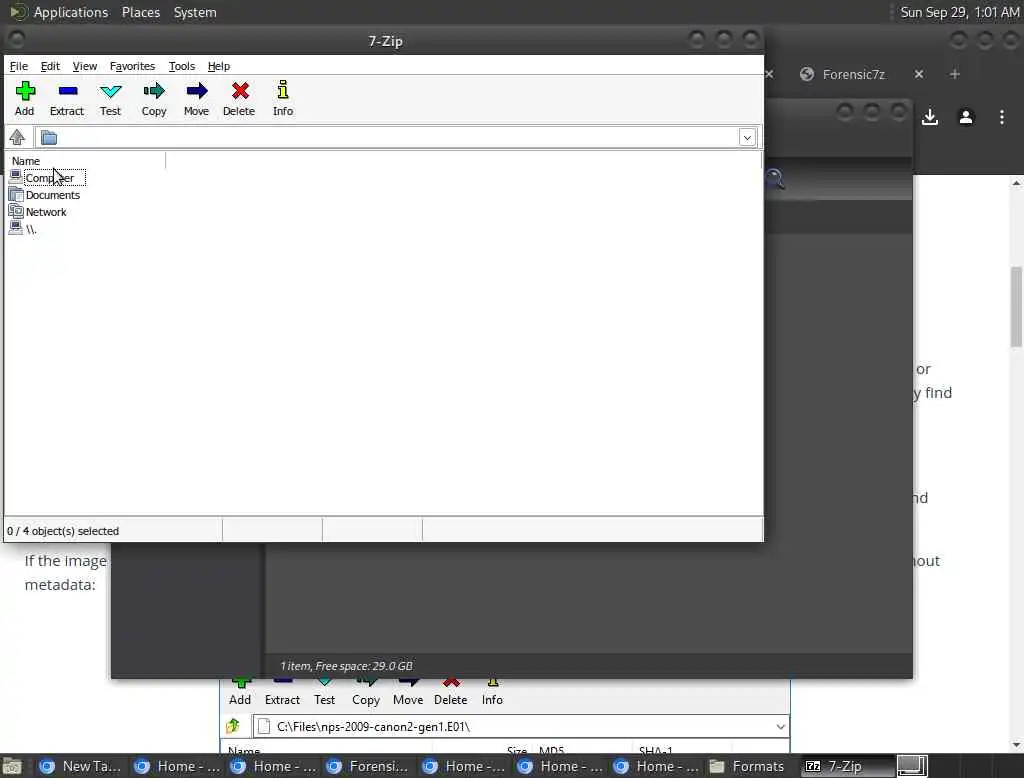This screenshot has height=778, width=1024.
Task: Click the Move toolbar icon in 7-Zip
Action: tap(197, 99)
